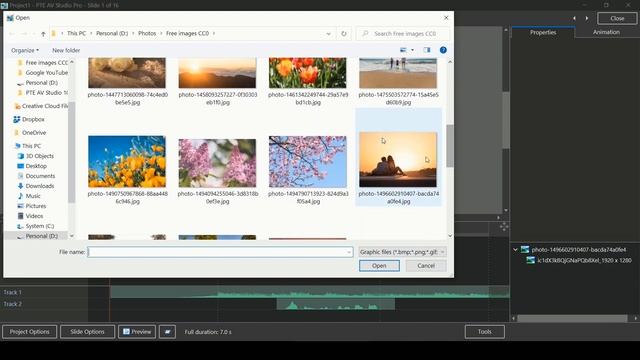Close the Open dialog with X
640x360 pixels.
point(446,18)
